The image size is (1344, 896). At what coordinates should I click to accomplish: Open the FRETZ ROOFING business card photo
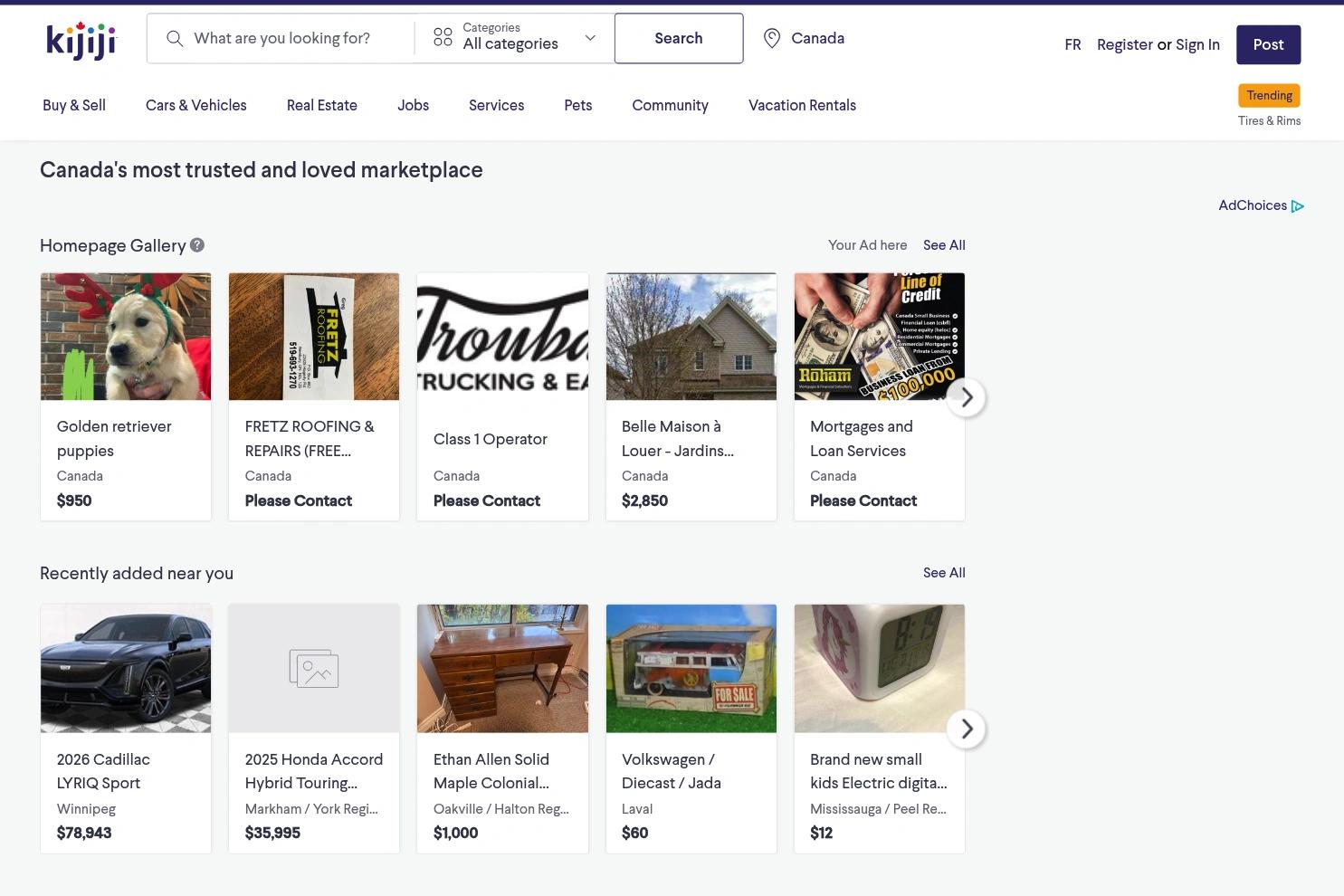pyautogui.click(x=314, y=337)
